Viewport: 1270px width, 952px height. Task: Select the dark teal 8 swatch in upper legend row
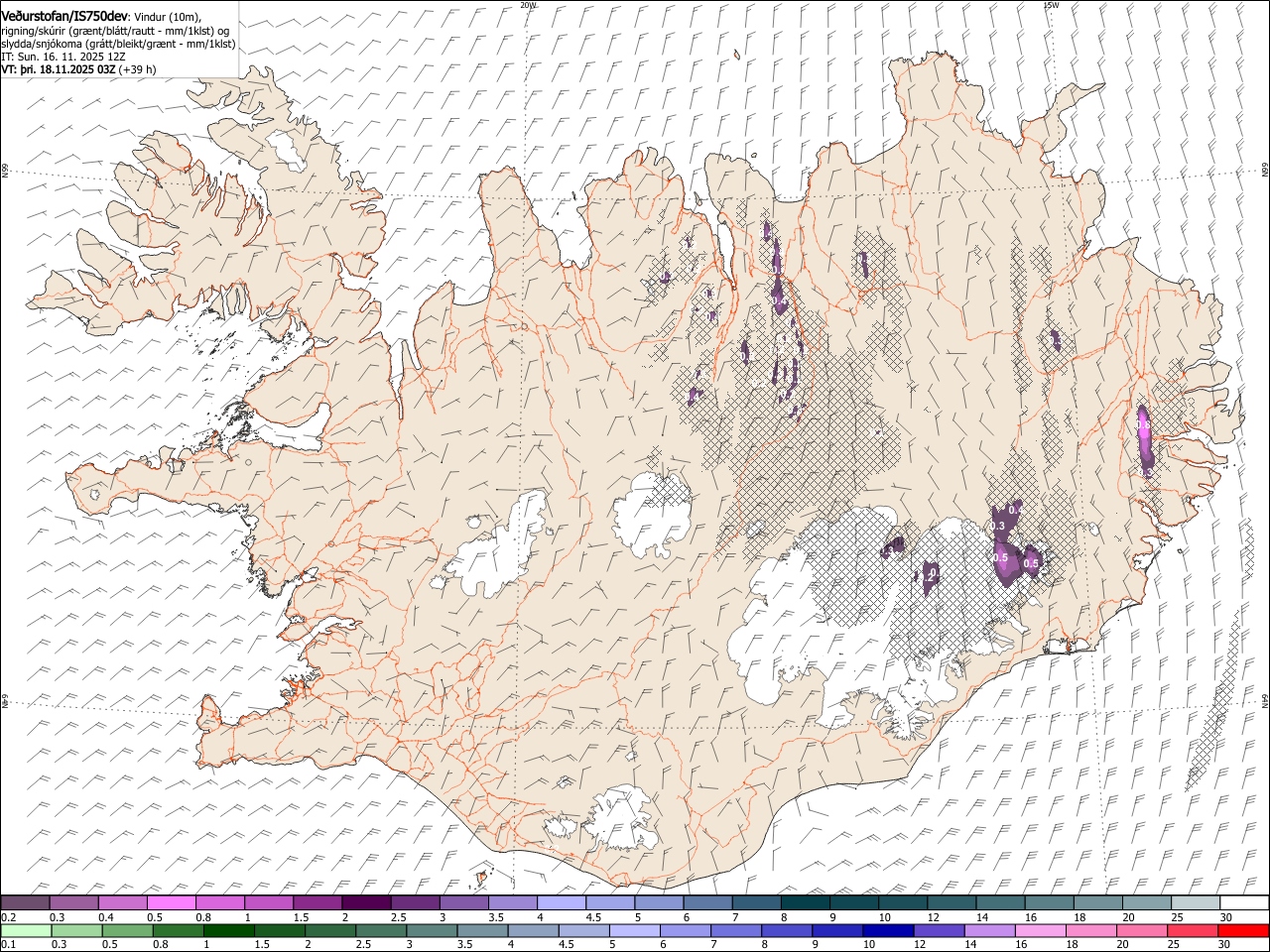(806, 903)
